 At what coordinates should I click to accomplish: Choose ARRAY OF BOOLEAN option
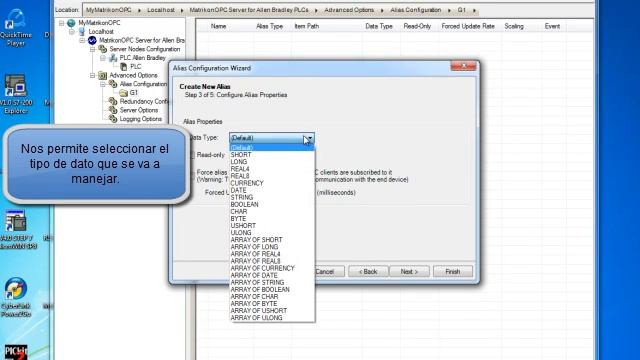(272, 289)
